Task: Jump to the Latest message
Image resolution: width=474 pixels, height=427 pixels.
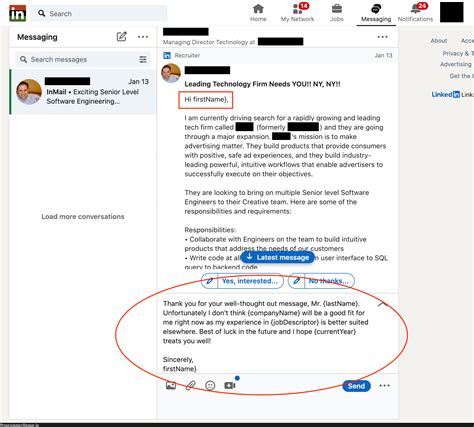Action: coord(277,257)
